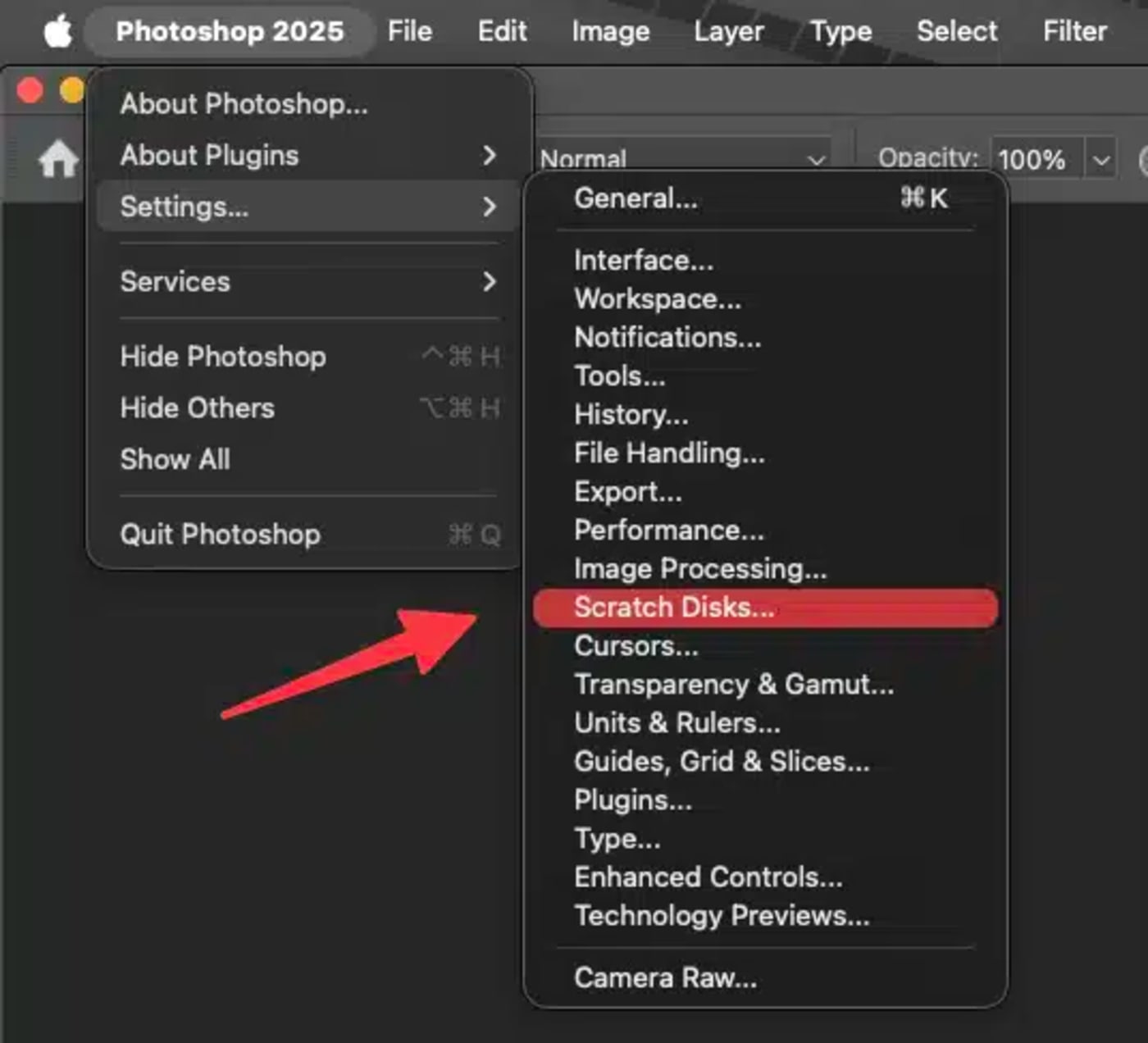The height and width of the screenshot is (1043, 1148).
Task: Click the Opacity 100% input field
Action: 1035,159
